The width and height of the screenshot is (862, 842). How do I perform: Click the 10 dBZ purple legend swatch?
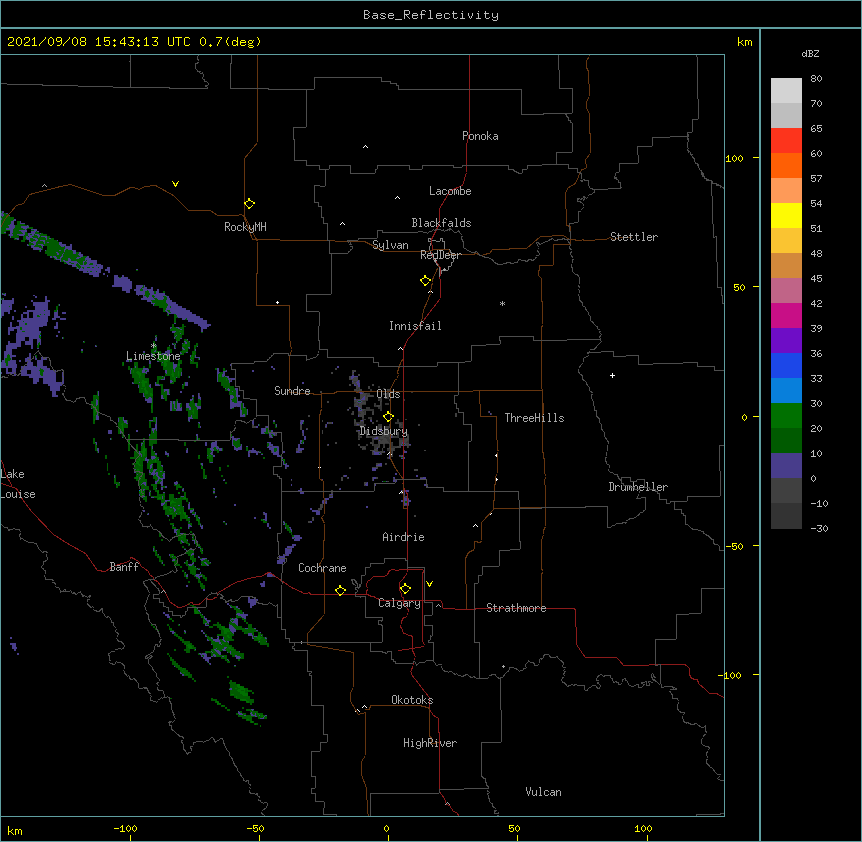tap(786, 466)
